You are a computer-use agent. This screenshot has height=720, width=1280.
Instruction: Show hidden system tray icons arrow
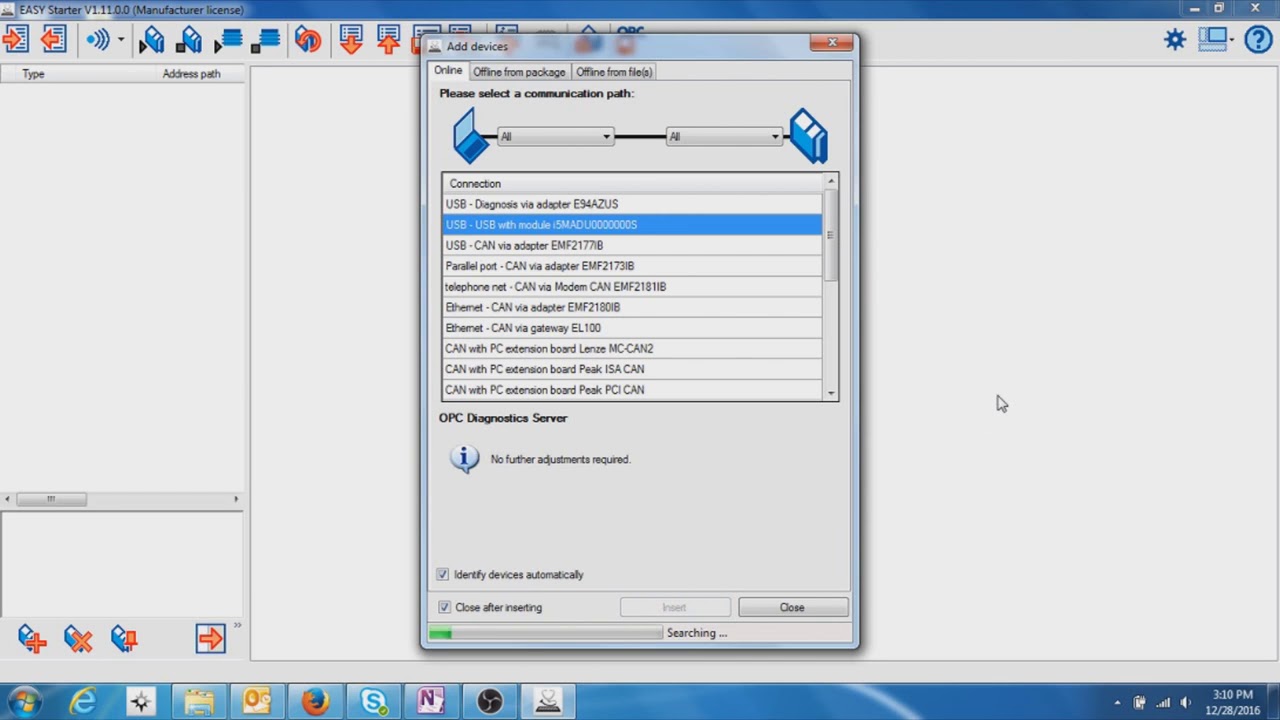1117,703
